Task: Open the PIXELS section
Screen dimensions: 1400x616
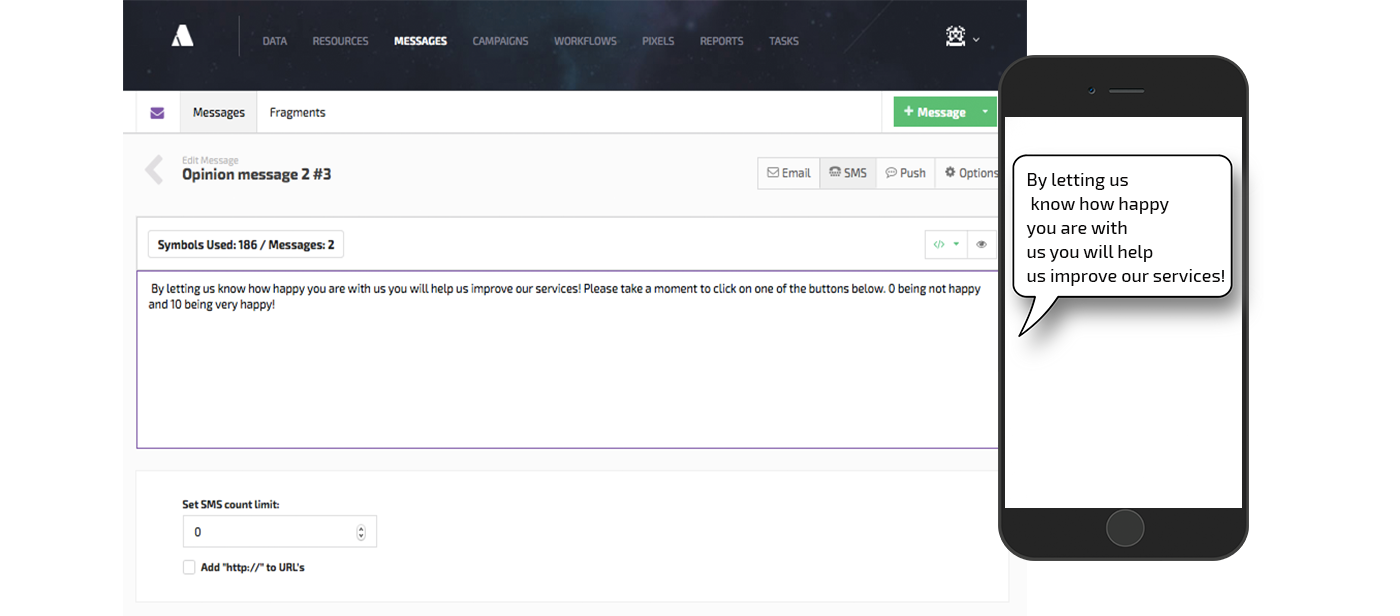Action: coord(658,41)
